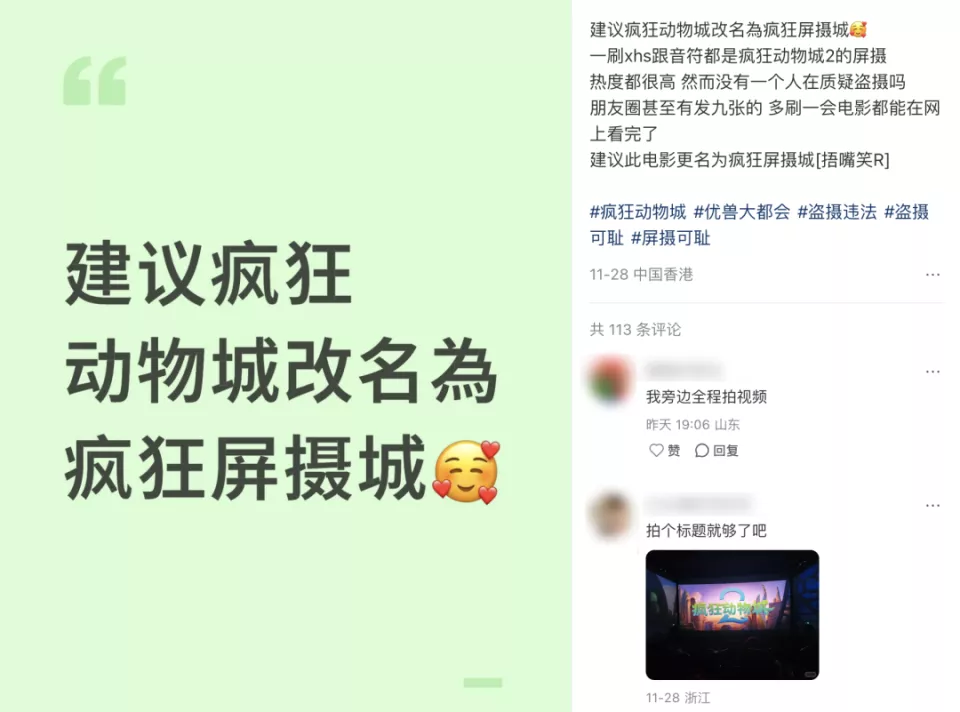Open more options for the post dated 11-28

pos(932,275)
